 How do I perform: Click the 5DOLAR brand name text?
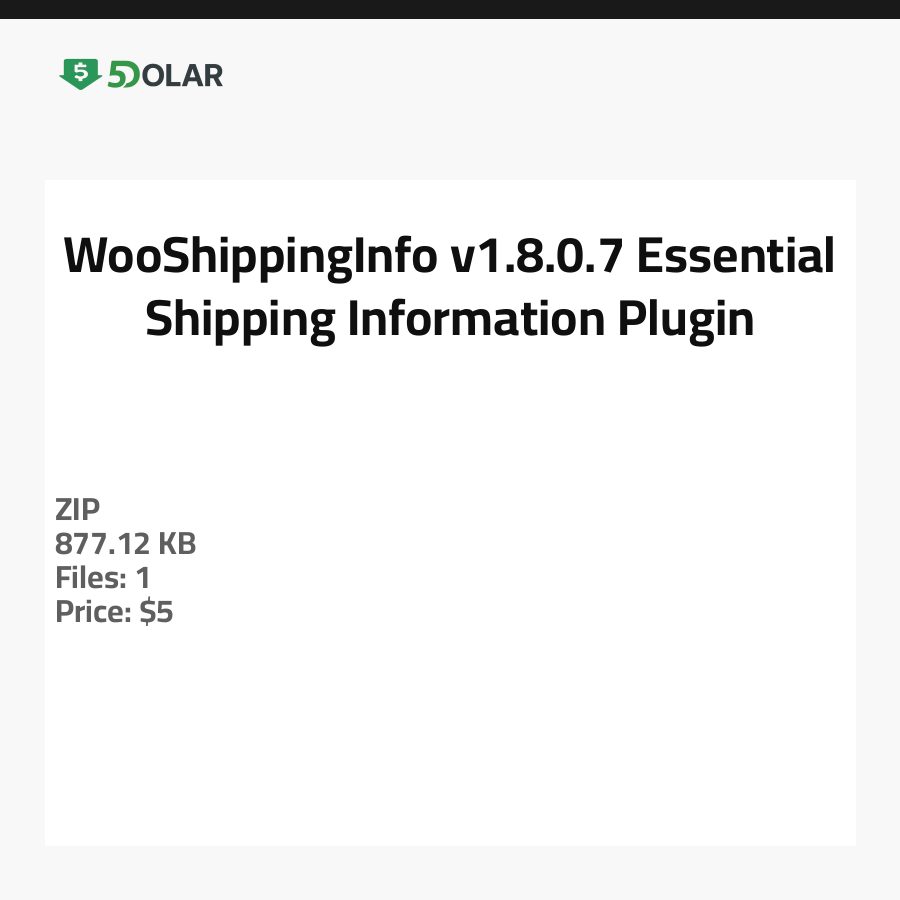[165, 75]
